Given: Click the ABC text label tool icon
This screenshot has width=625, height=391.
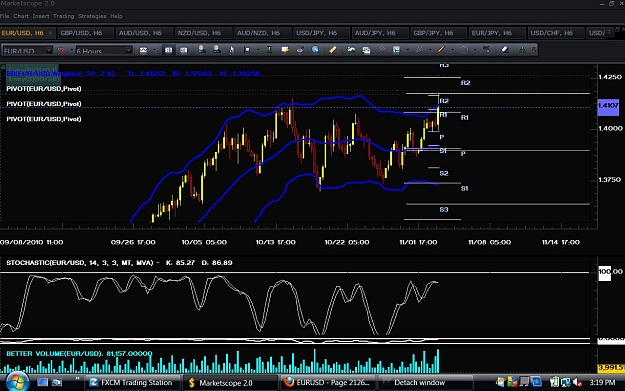Looking at the screenshot, I should (x=486, y=49).
